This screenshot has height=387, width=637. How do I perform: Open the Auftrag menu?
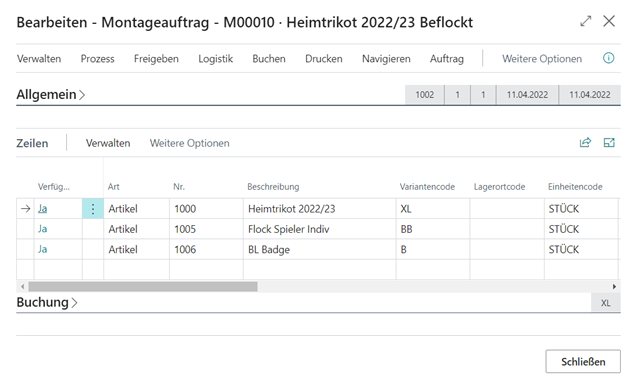pos(447,59)
